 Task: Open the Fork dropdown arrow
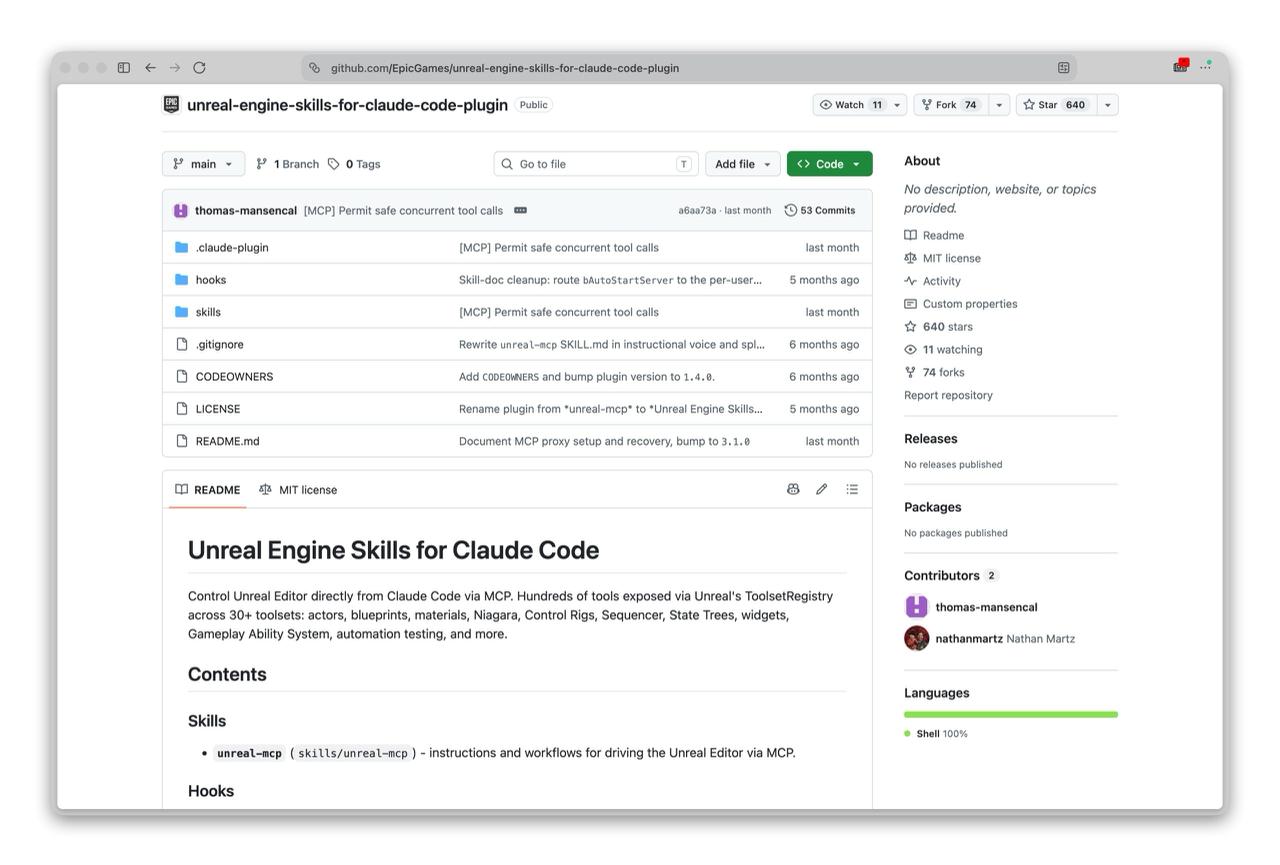(999, 105)
